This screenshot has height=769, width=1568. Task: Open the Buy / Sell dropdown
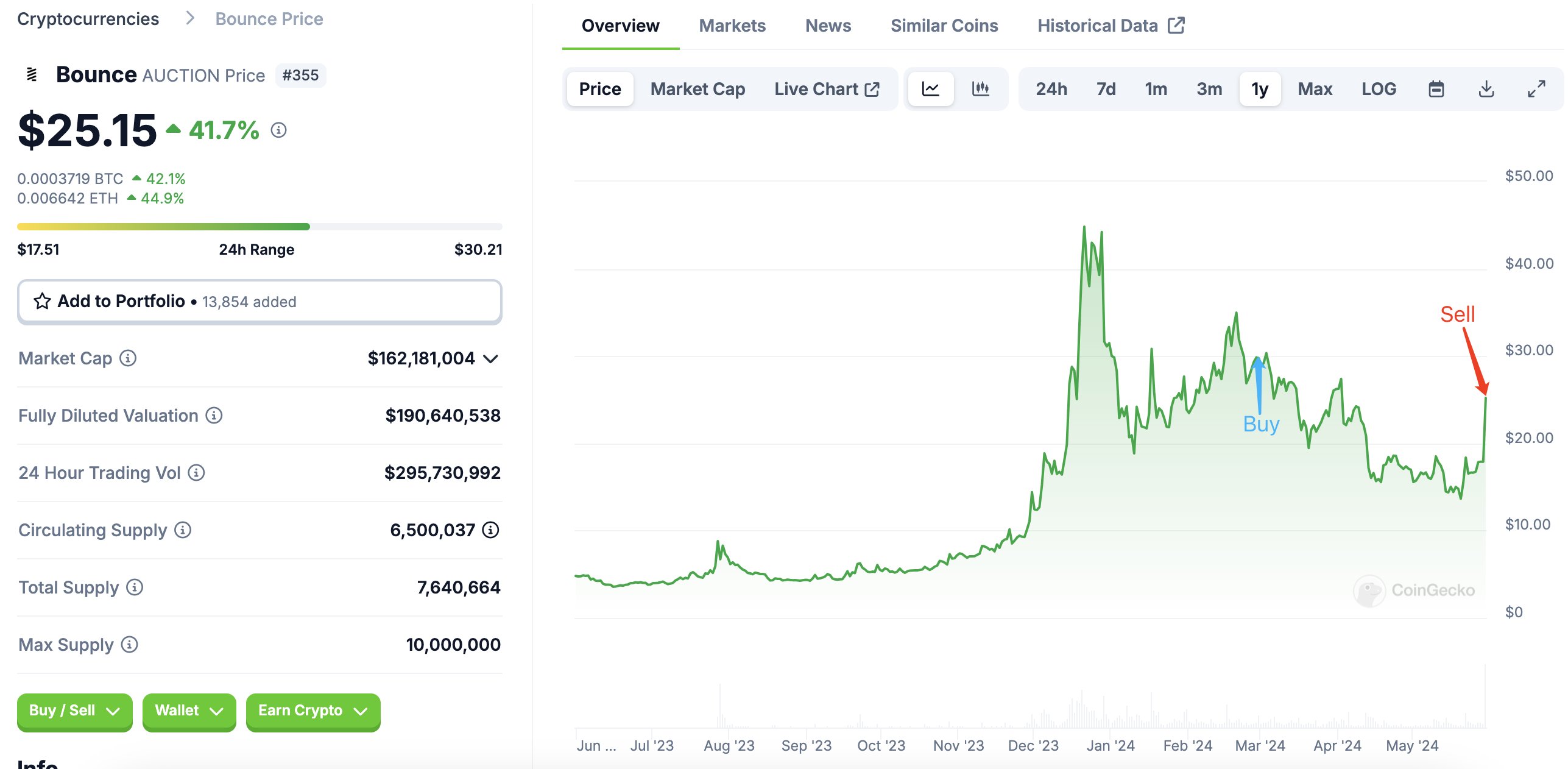(x=74, y=711)
